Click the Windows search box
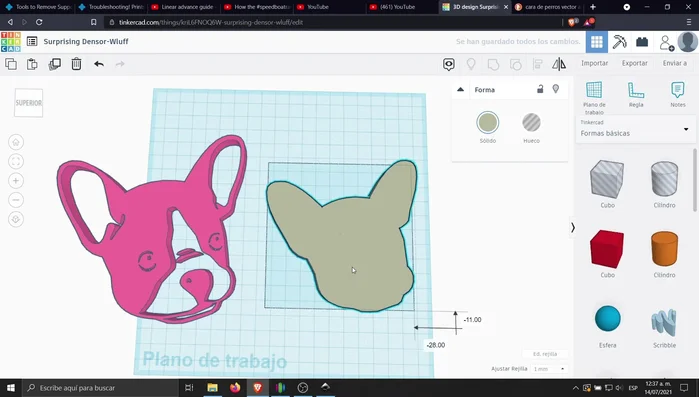 coord(100,388)
